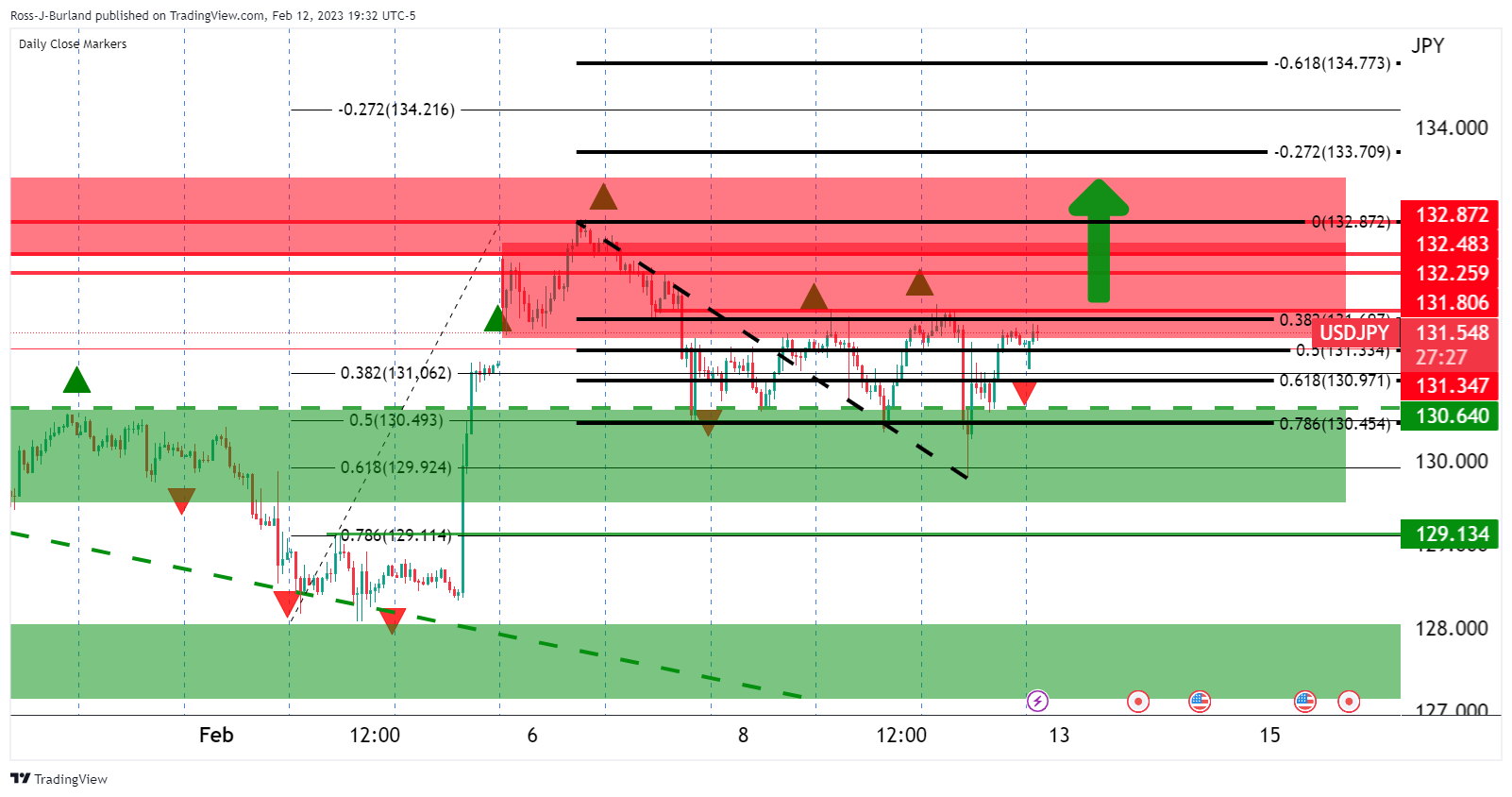Click the -0.272(134.216) Fibonacci label
This screenshot has height=797, width=1512.
click(396, 110)
